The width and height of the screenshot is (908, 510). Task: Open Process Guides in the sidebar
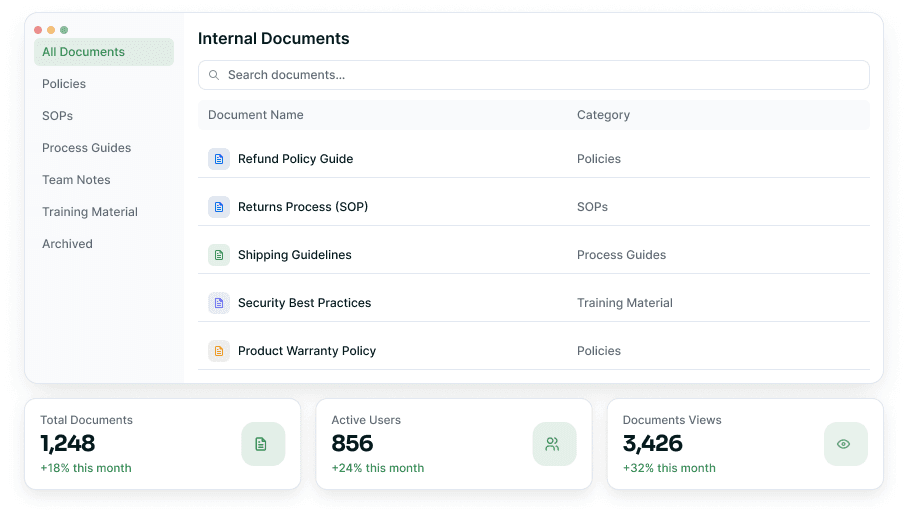86,148
